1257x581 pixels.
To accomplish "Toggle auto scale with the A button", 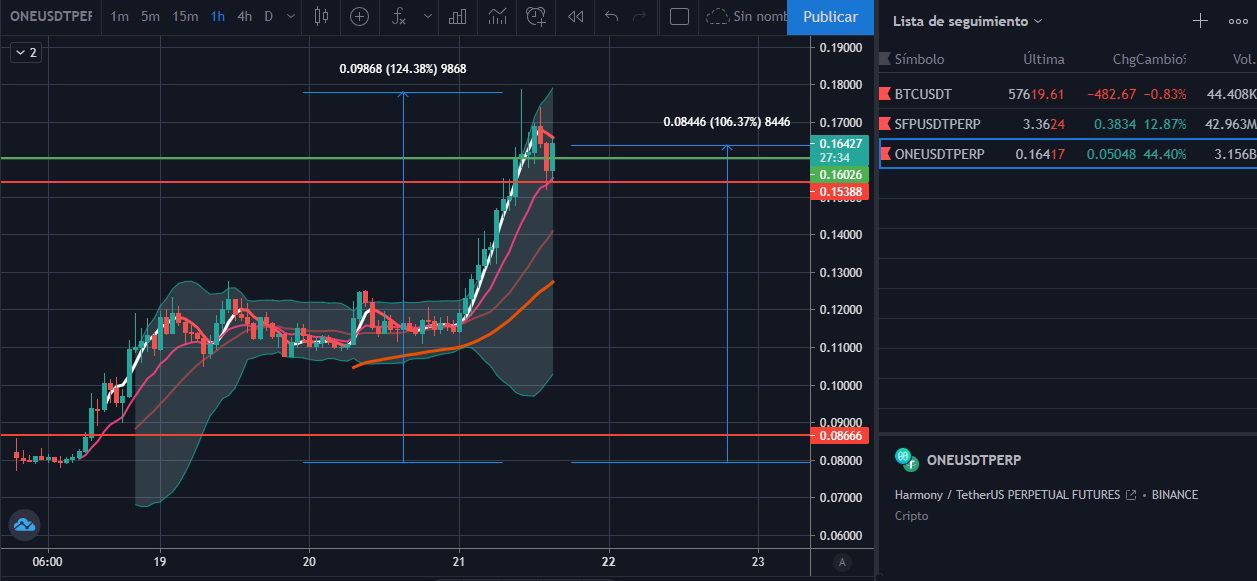I will click(x=842, y=562).
